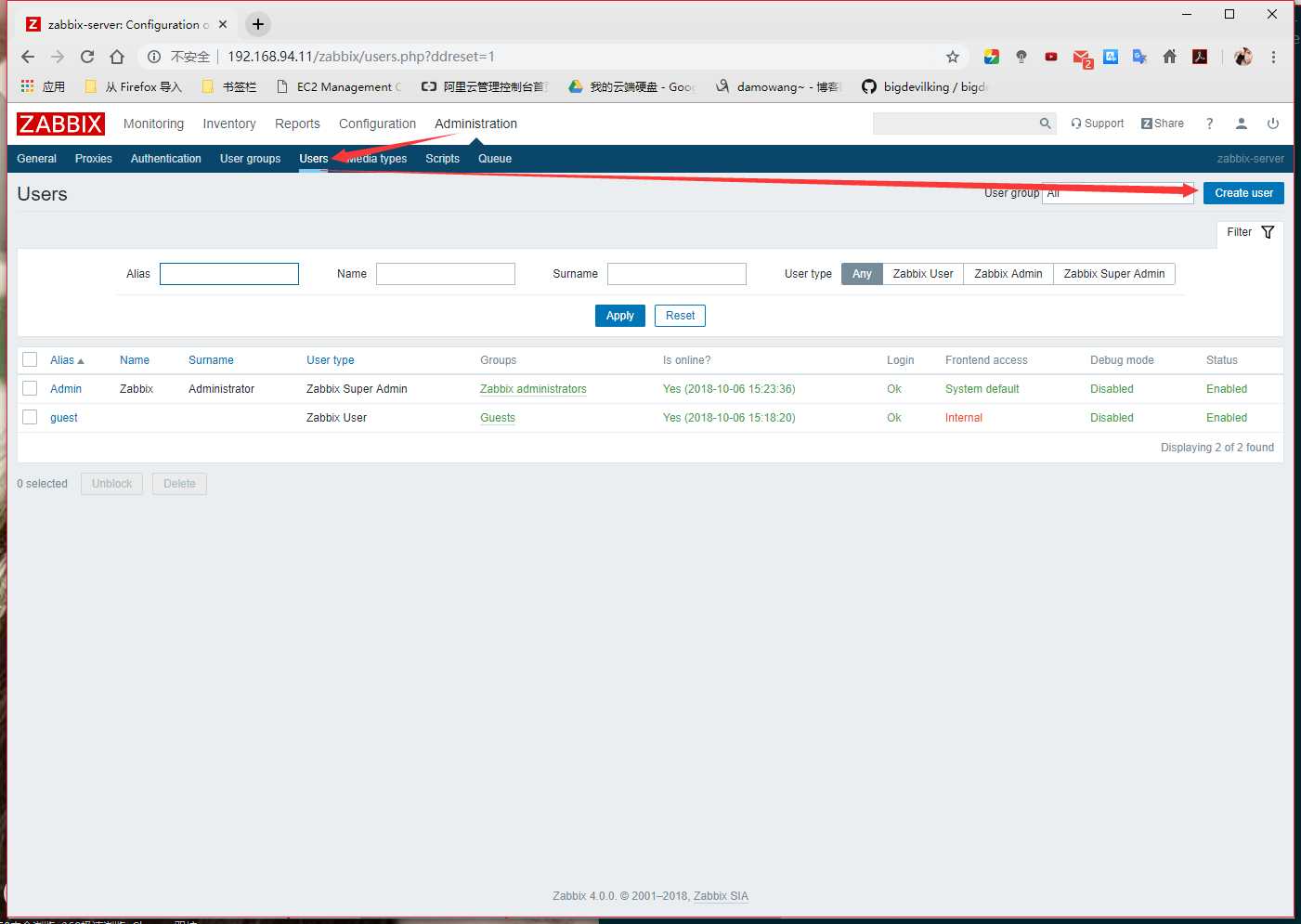Open Zabbix Support link
The width and height of the screenshot is (1301, 924).
click(1098, 124)
